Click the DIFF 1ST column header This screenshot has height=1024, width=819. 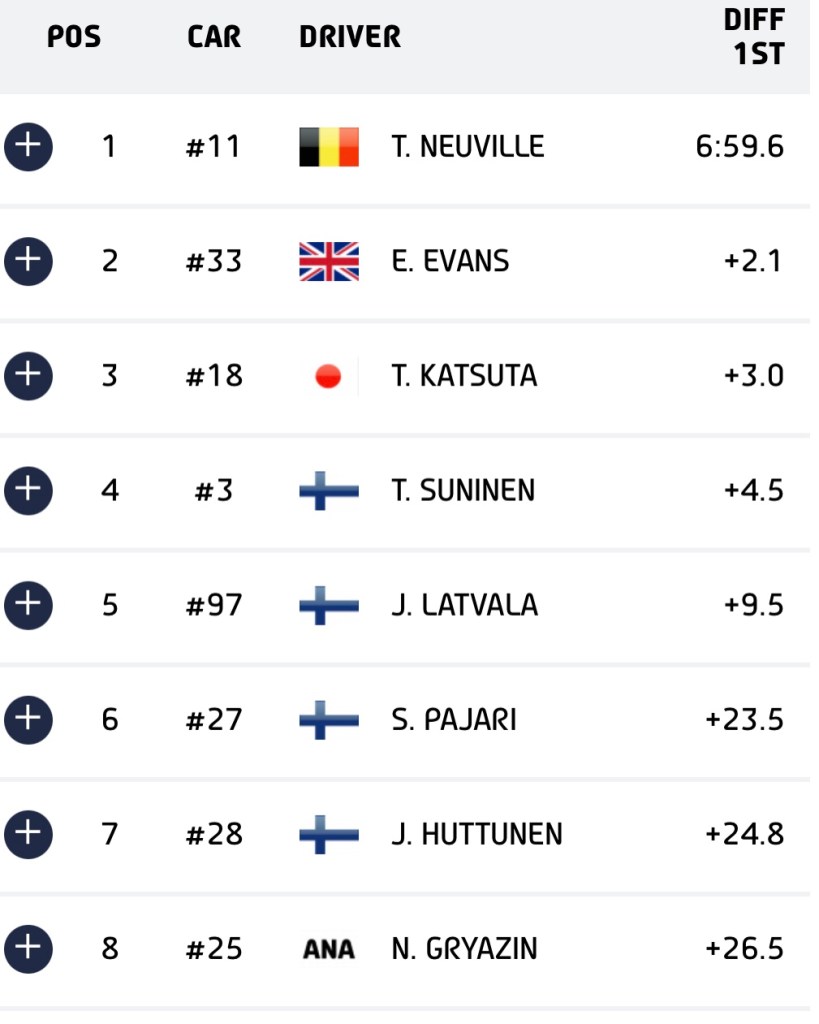coord(755,37)
